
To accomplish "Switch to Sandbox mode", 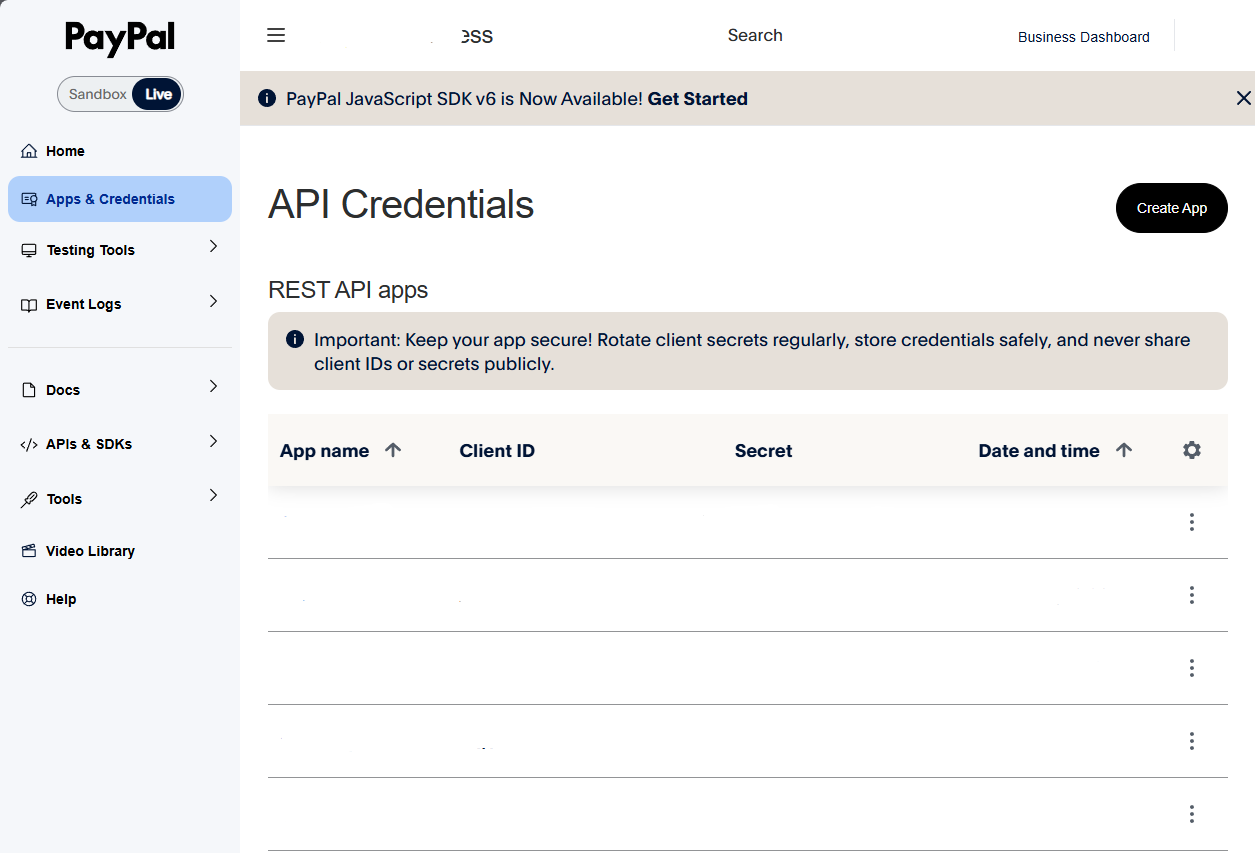I will pos(97,94).
